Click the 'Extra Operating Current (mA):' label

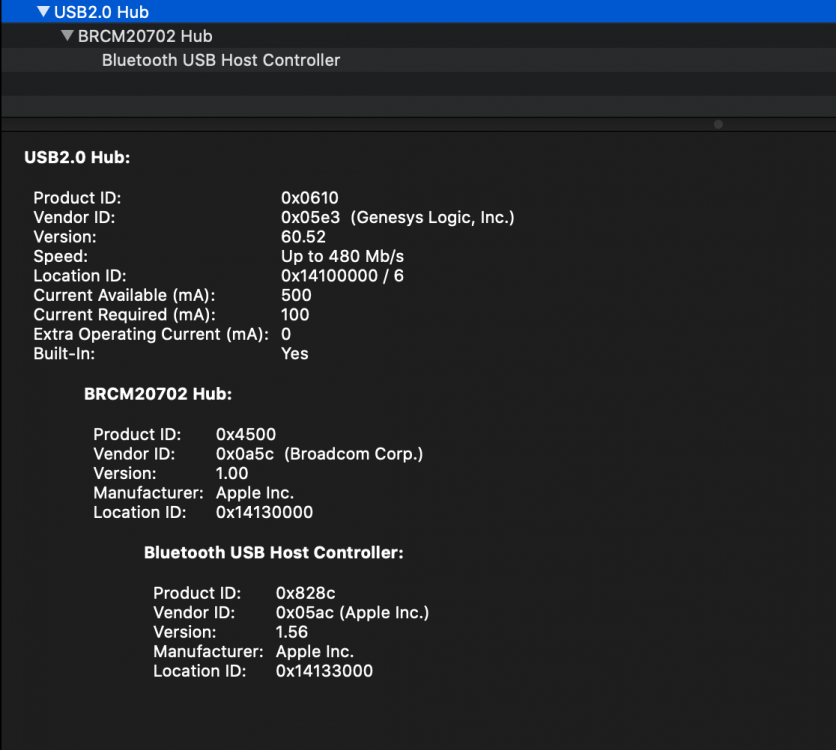point(151,334)
